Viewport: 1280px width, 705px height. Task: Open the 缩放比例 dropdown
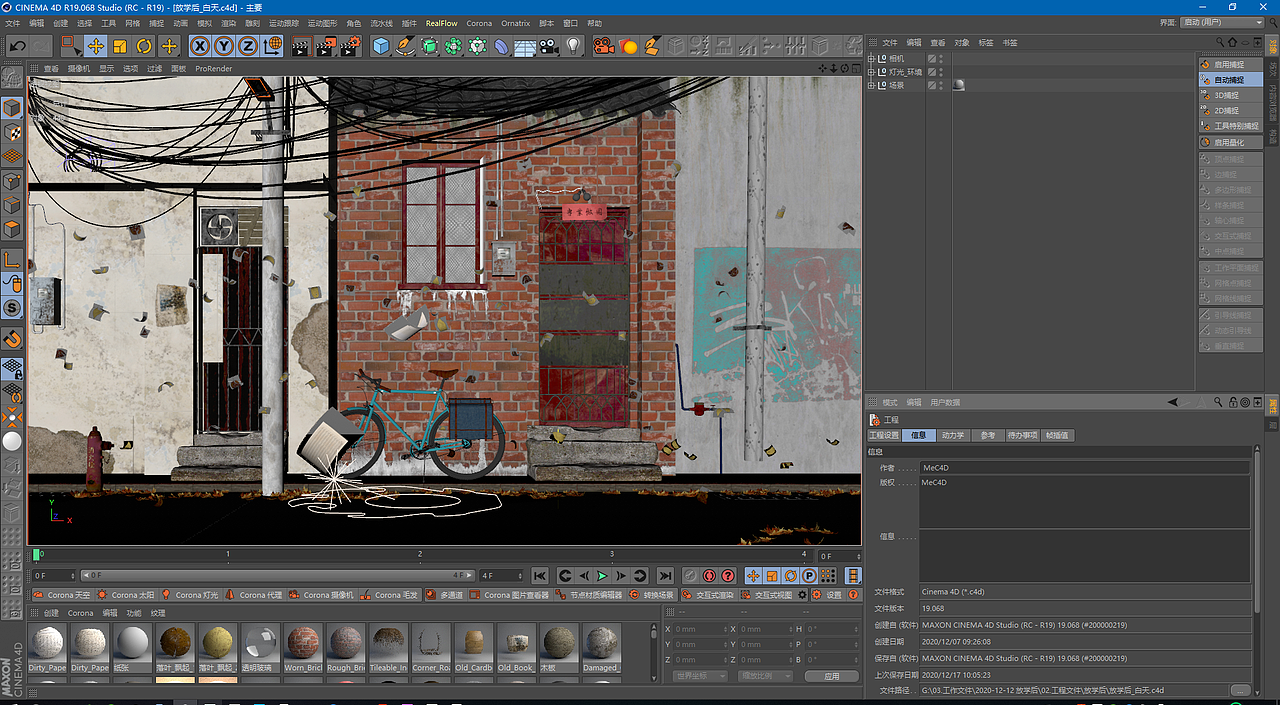pyautogui.click(x=764, y=676)
